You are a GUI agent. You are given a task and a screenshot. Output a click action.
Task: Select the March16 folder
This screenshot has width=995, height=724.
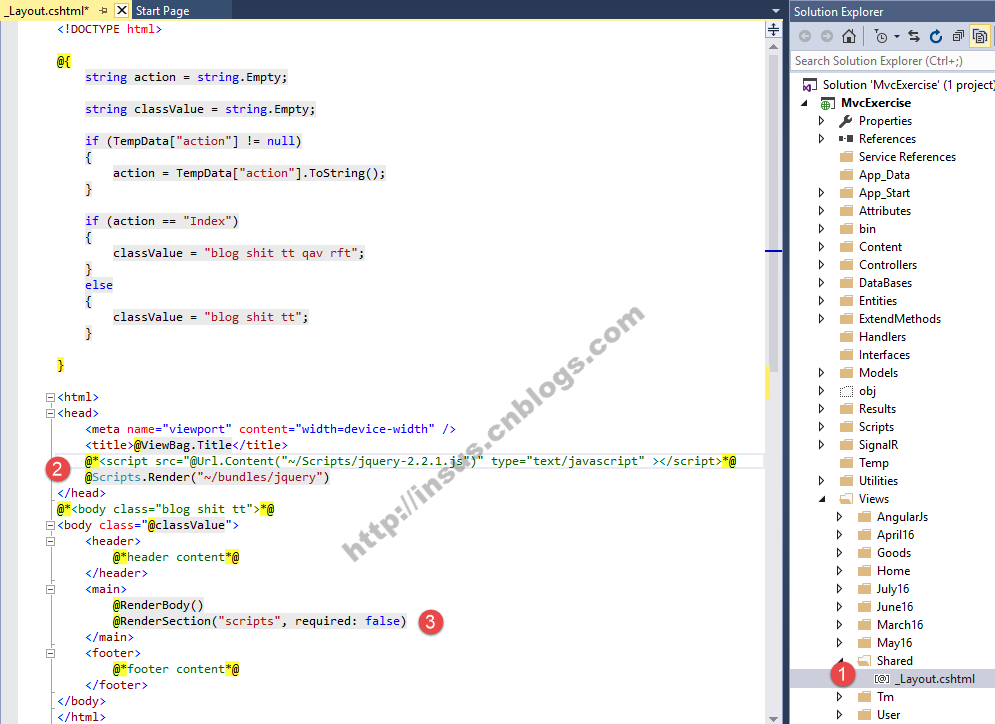pyautogui.click(x=900, y=625)
